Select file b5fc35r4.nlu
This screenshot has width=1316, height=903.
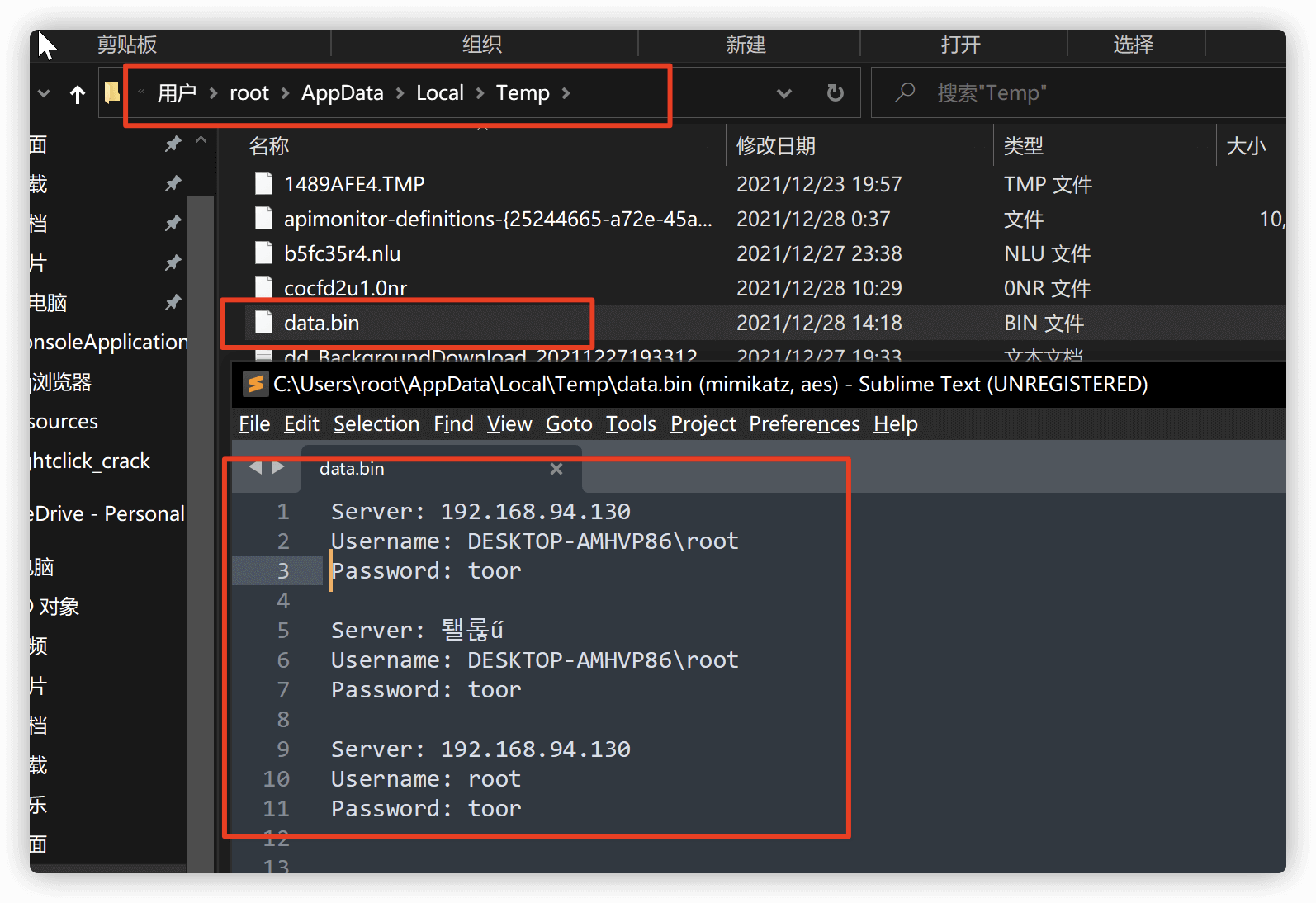(x=342, y=253)
